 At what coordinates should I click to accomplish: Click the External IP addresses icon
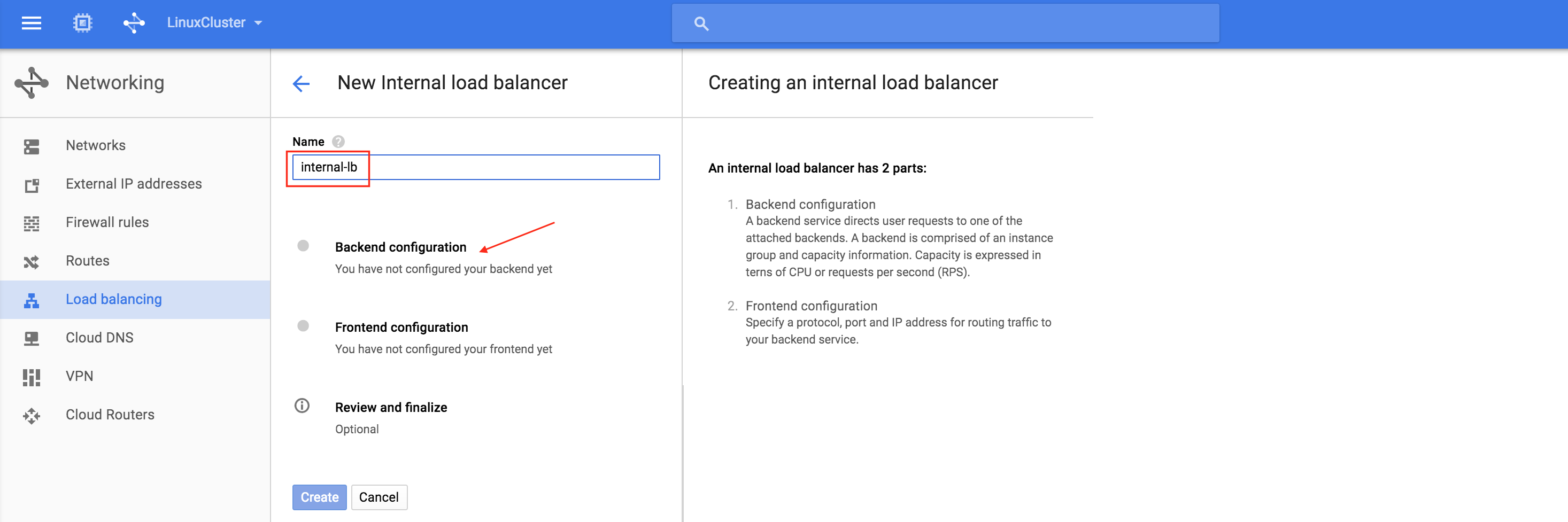[32, 185]
